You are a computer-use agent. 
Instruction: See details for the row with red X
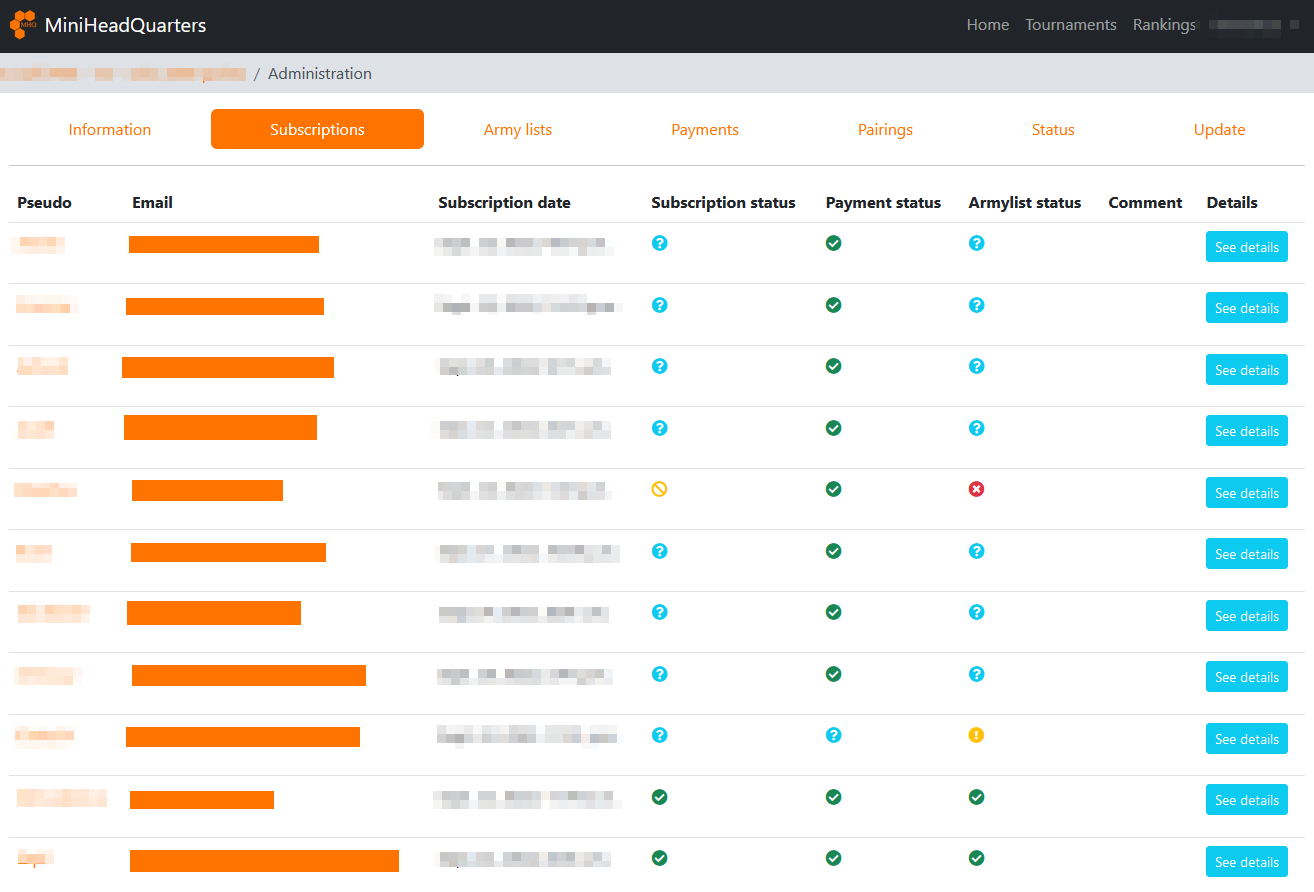1246,493
